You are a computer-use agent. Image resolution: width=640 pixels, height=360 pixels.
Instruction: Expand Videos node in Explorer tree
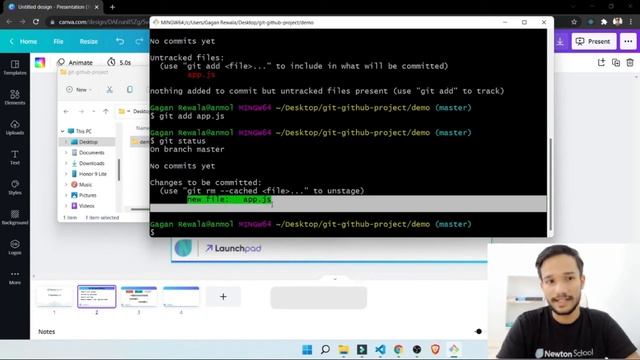click(x=66, y=206)
